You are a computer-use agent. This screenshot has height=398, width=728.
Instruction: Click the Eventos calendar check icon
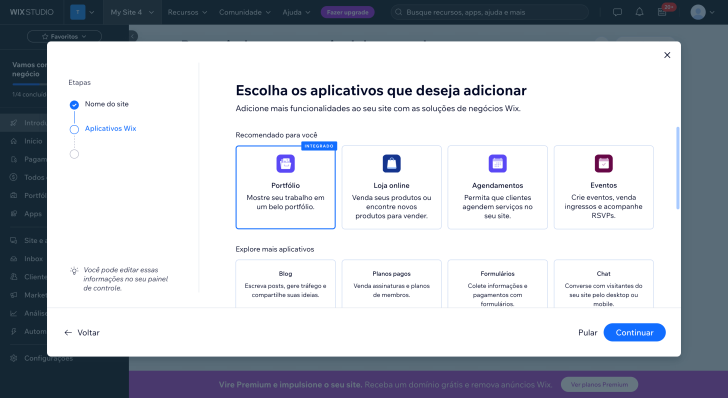(x=604, y=163)
